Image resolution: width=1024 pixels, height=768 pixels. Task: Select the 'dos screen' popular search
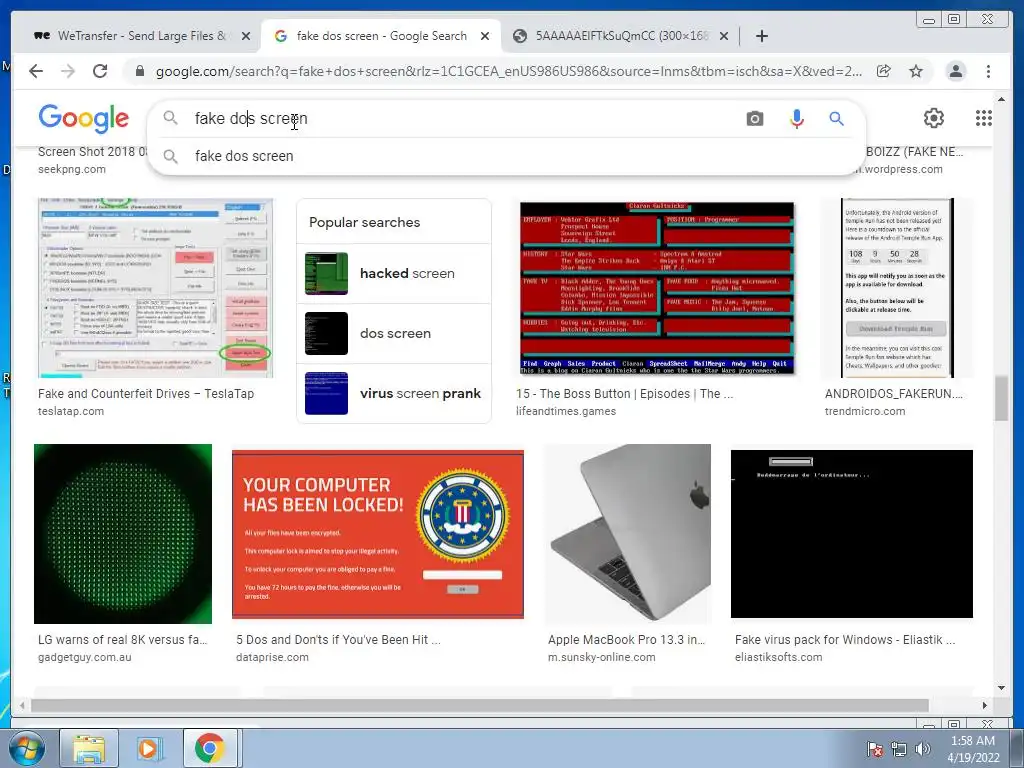pyautogui.click(x=394, y=334)
